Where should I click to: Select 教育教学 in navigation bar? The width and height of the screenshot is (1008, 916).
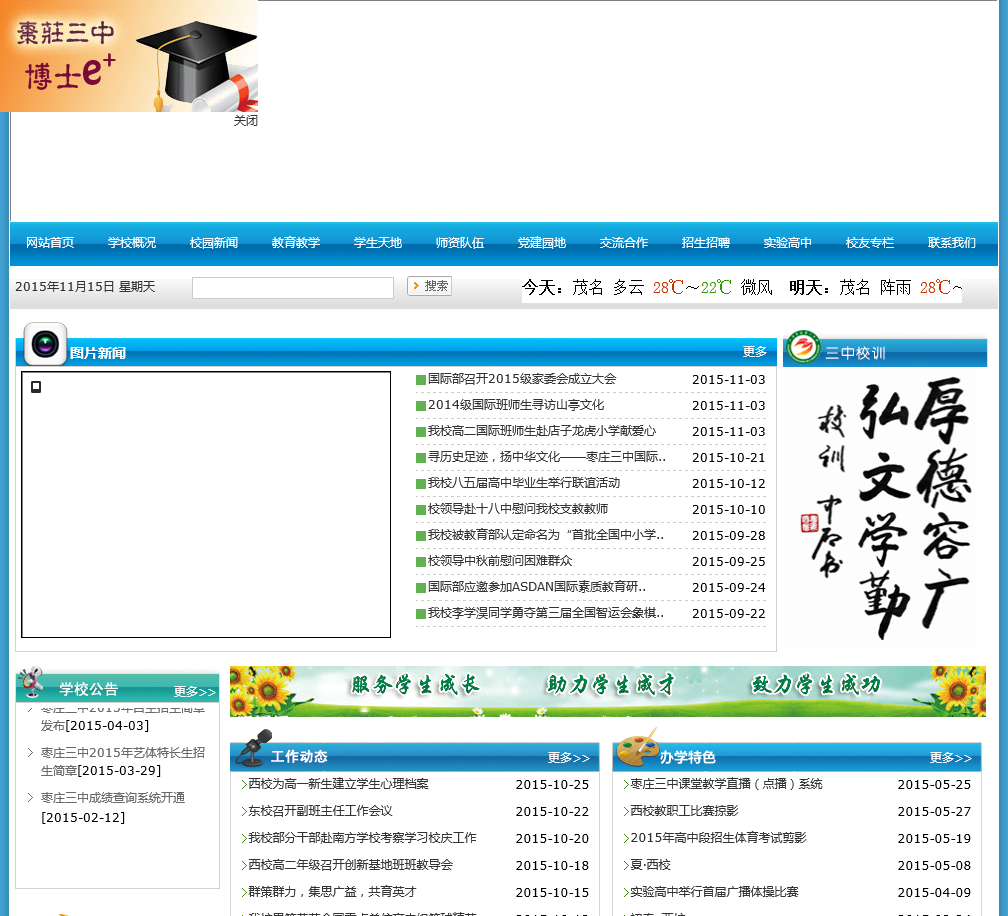(296, 243)
